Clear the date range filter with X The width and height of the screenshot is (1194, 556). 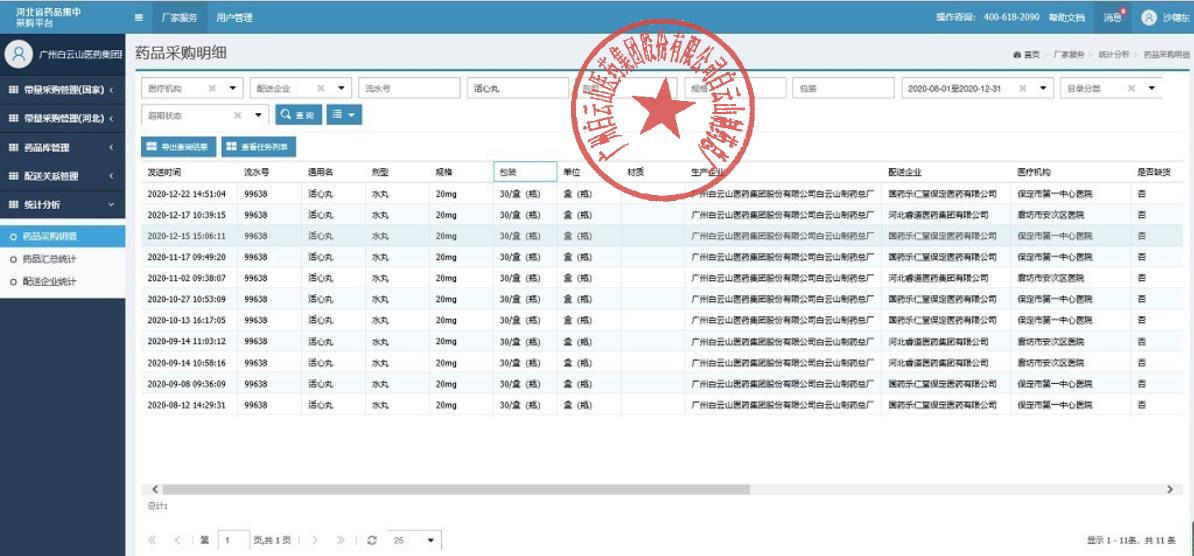coord(1023,88)
